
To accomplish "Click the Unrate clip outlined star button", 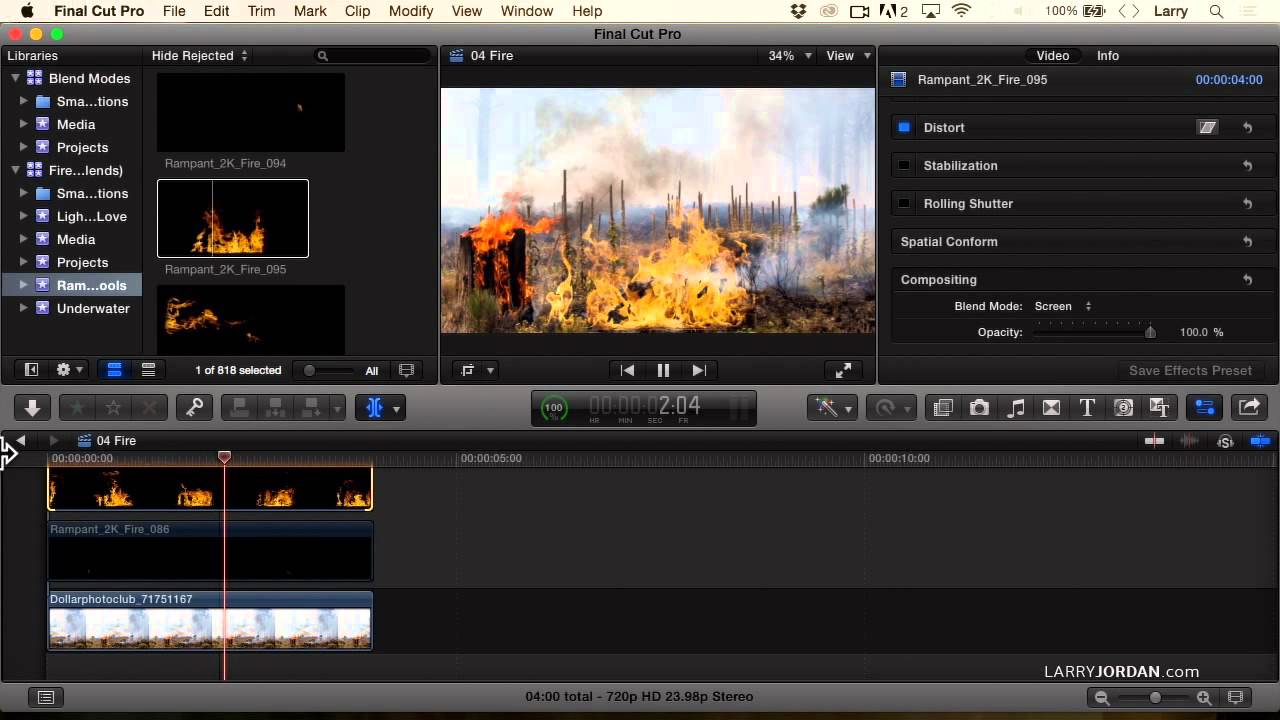I will [114, 407].
